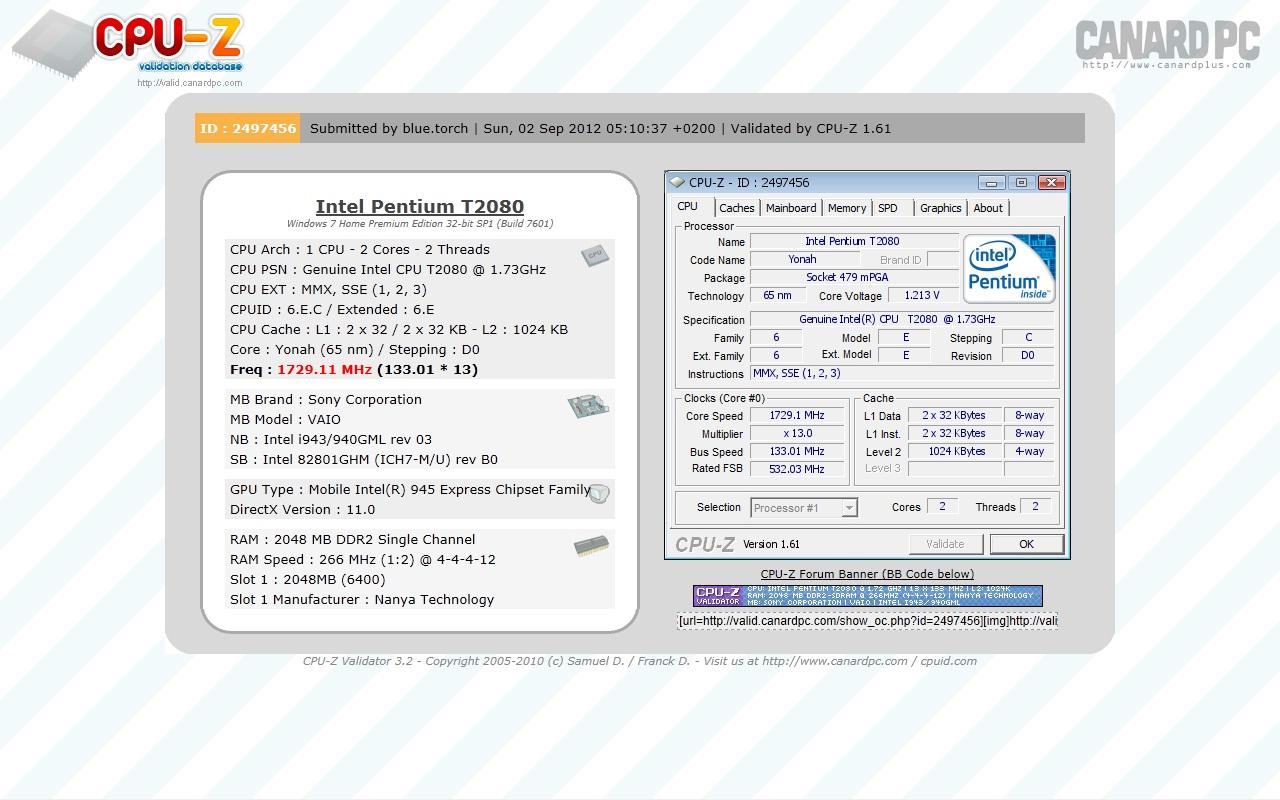Image resolution: width=1280 pixels, height=800 pixels.
Task: Click the valid.canardpc.com URL under the logo
Action: [190, 83]
